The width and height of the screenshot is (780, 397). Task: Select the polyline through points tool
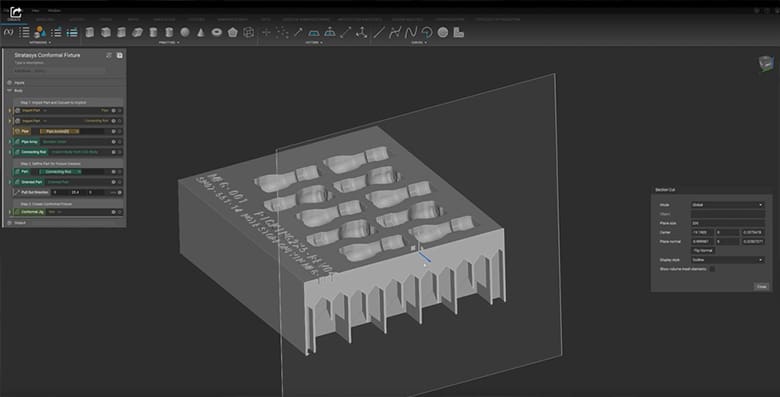click(x=395, y=32)
